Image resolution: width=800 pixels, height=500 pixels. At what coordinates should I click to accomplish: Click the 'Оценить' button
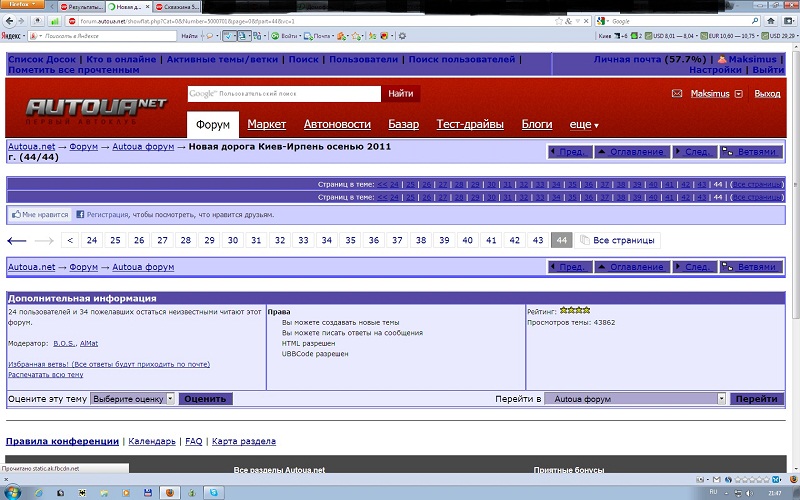click(x=206, y=398)
